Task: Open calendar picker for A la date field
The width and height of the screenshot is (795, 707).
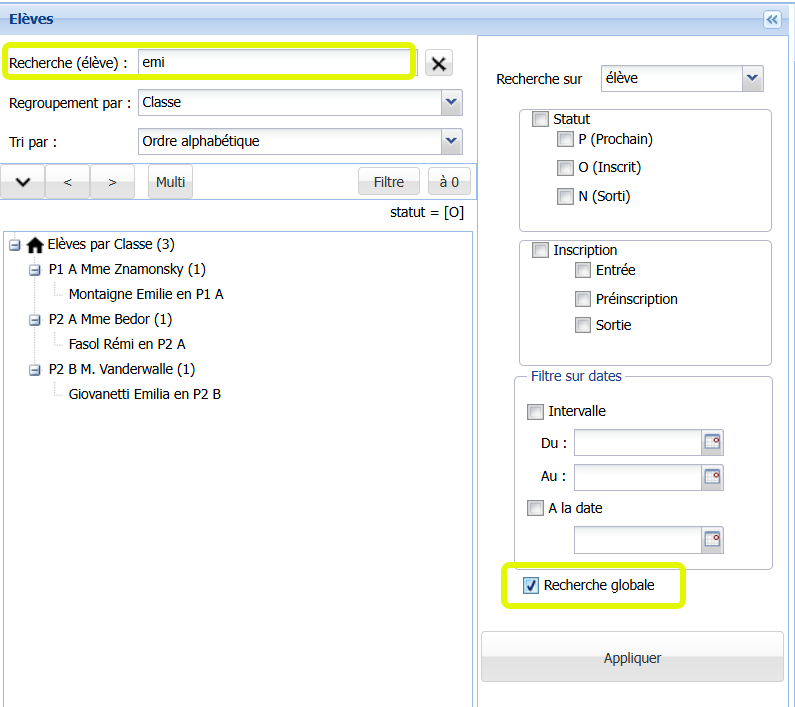Action: pyautogui.click(x=712, y=540)
